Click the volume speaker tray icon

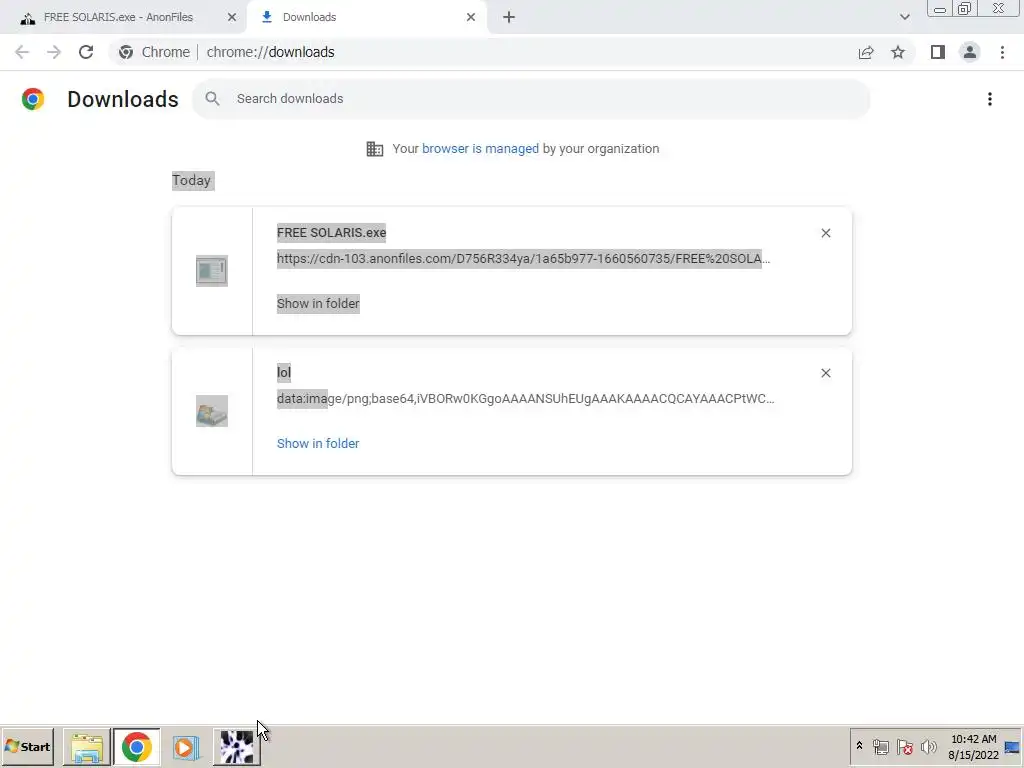pos(928,746)
